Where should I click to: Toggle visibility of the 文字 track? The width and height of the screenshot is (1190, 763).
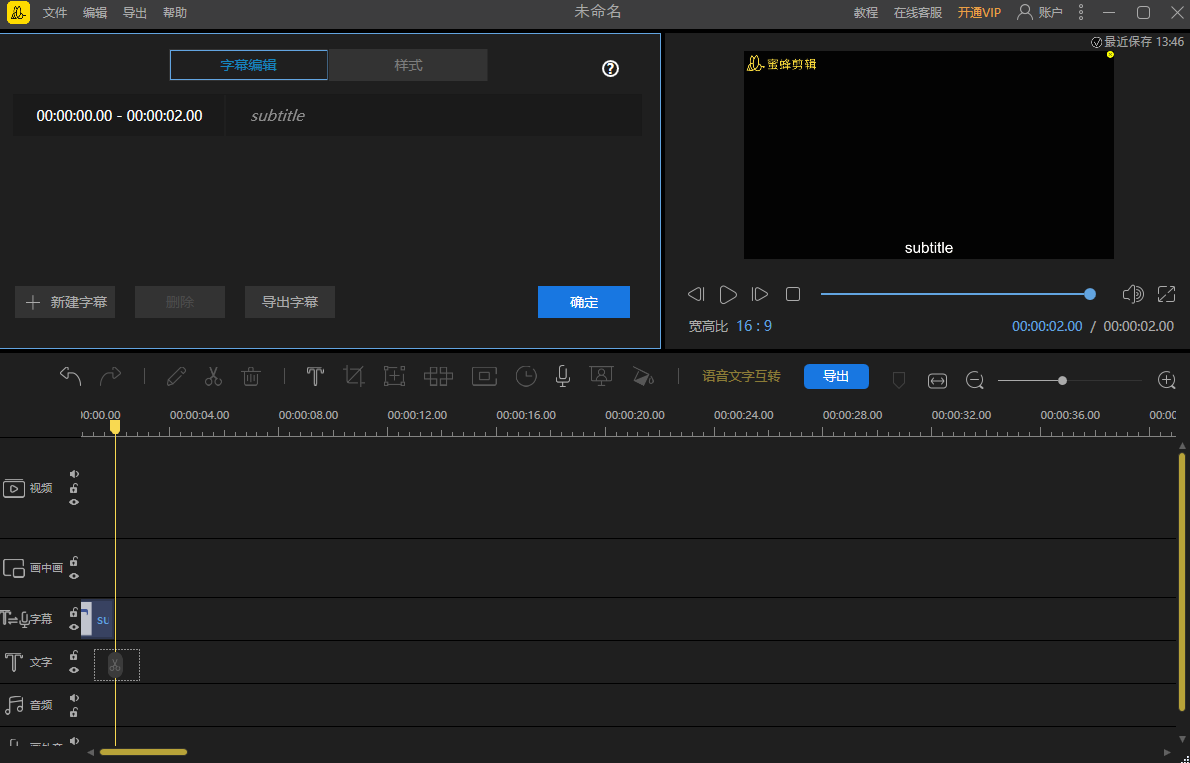tap(74, 670)
